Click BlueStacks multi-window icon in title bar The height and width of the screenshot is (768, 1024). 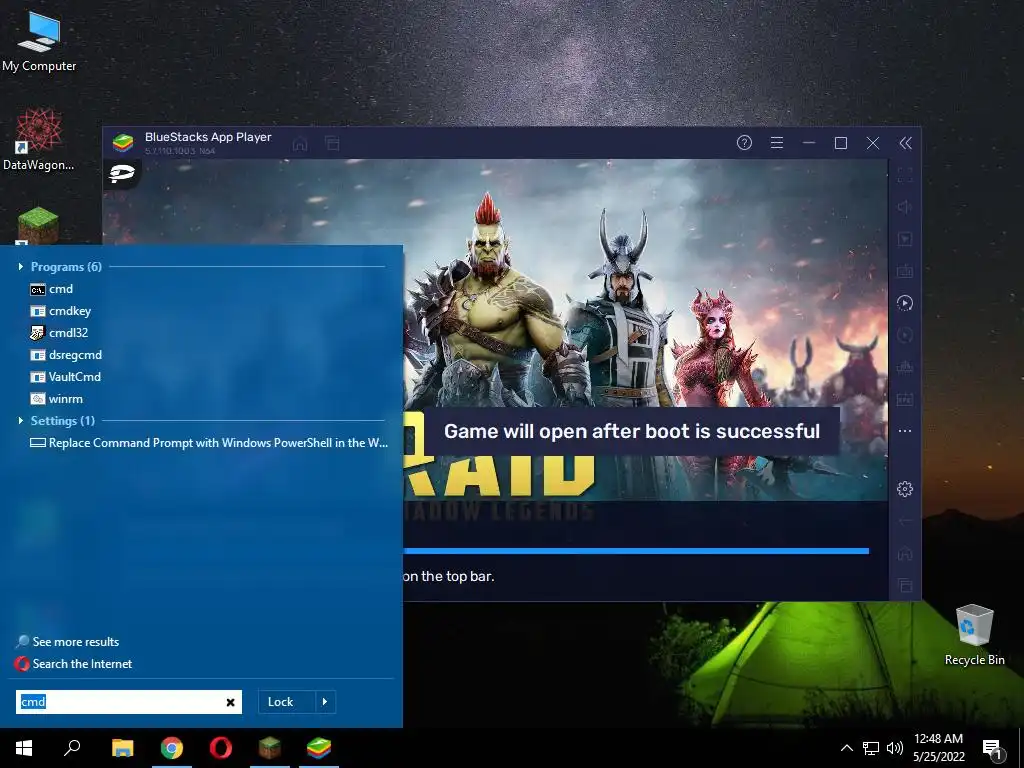point(332,143)
